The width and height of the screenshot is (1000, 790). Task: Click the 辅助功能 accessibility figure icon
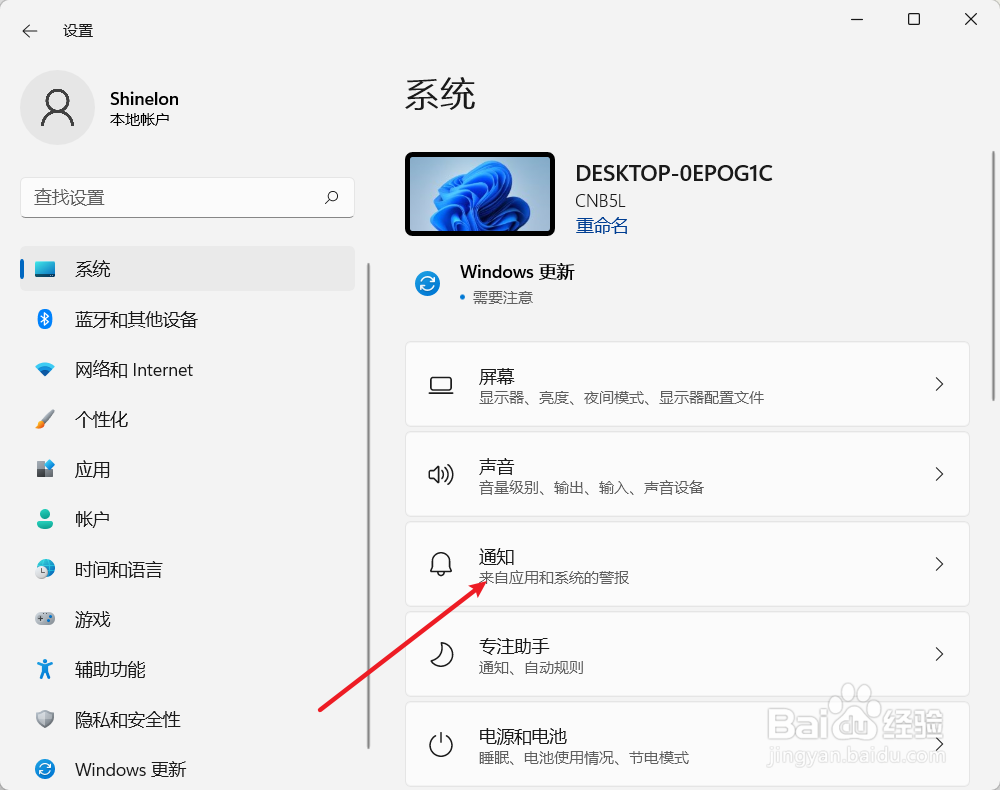[45, 669]
